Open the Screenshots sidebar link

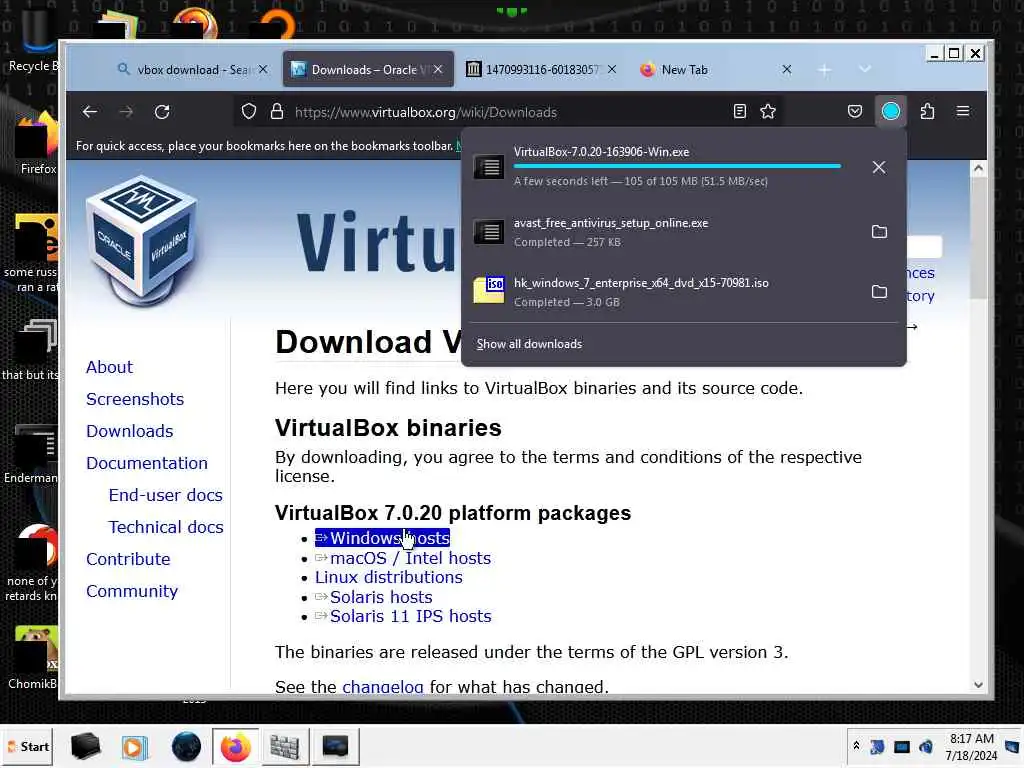tap(135, 399)
